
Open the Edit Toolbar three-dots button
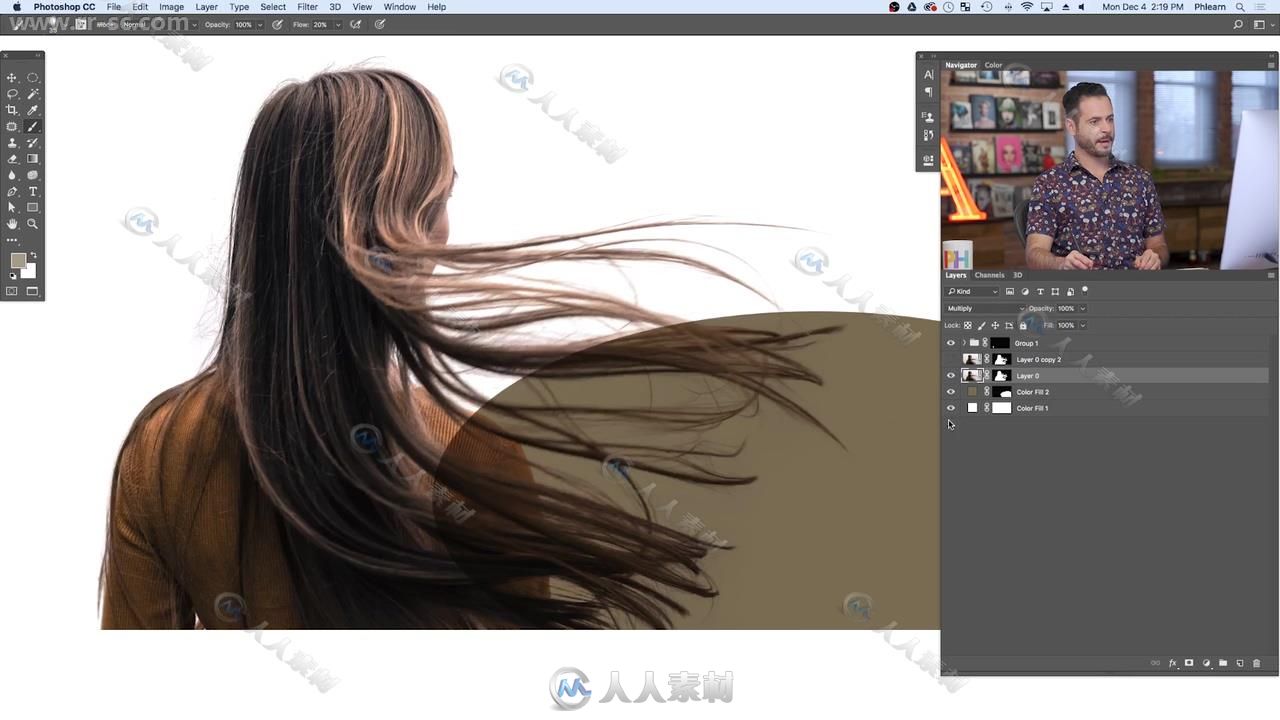click(12, 240)
